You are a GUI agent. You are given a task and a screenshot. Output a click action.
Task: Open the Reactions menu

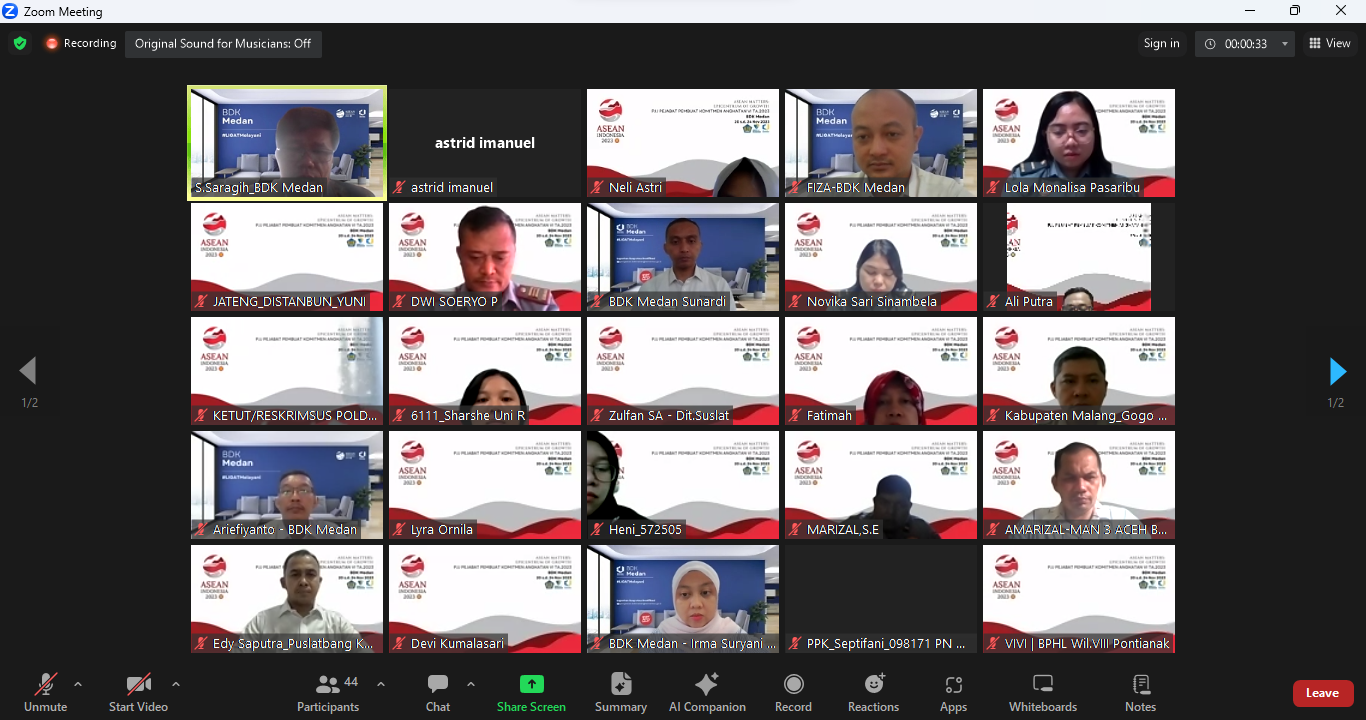point(873,693)
